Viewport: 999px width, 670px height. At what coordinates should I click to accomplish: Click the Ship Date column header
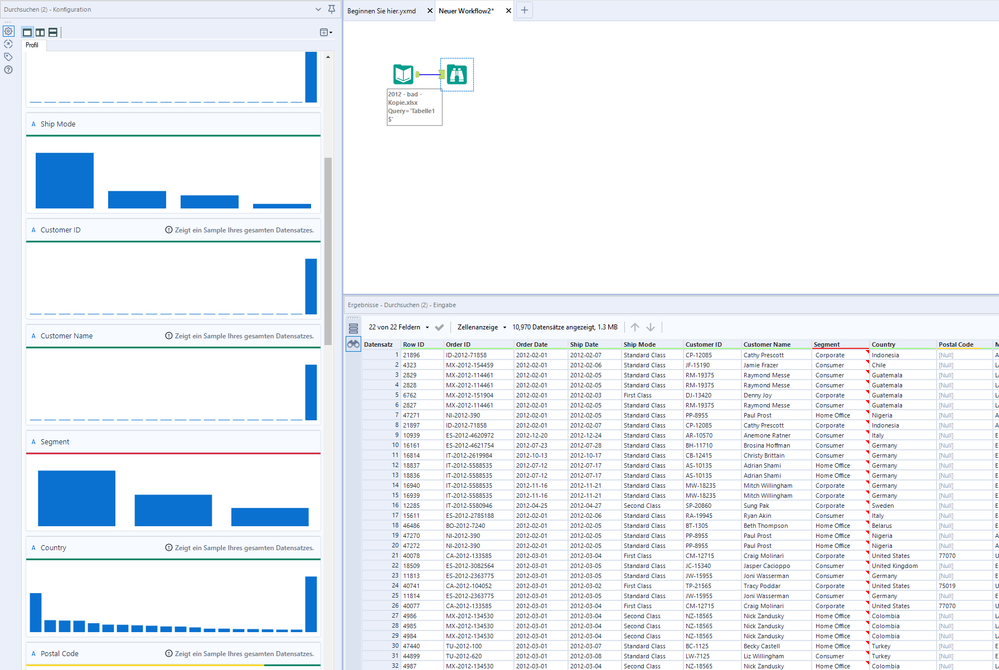pyautogui.click(x=594, y=345)
